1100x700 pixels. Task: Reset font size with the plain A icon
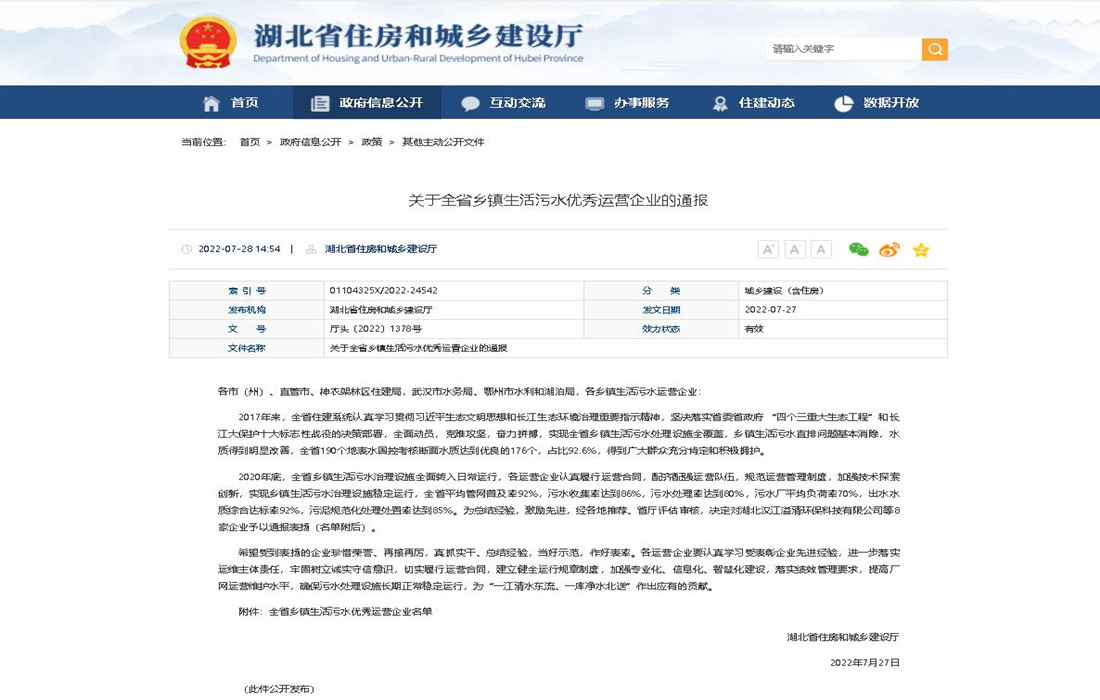[x=821, y=249]
